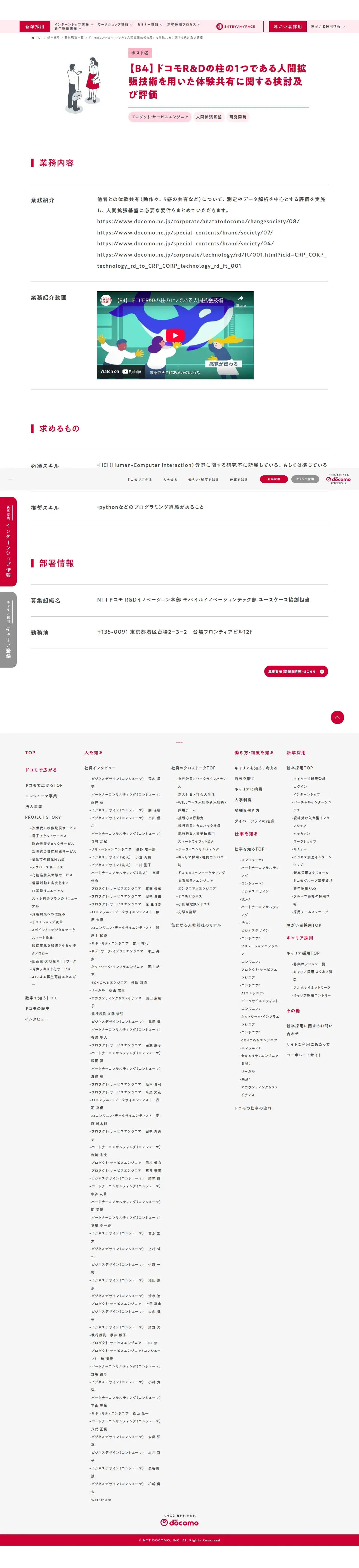Click the video title text on the player
This screenshot has height=1568, width=359.
pyautogui.click(x=171, y=301)
